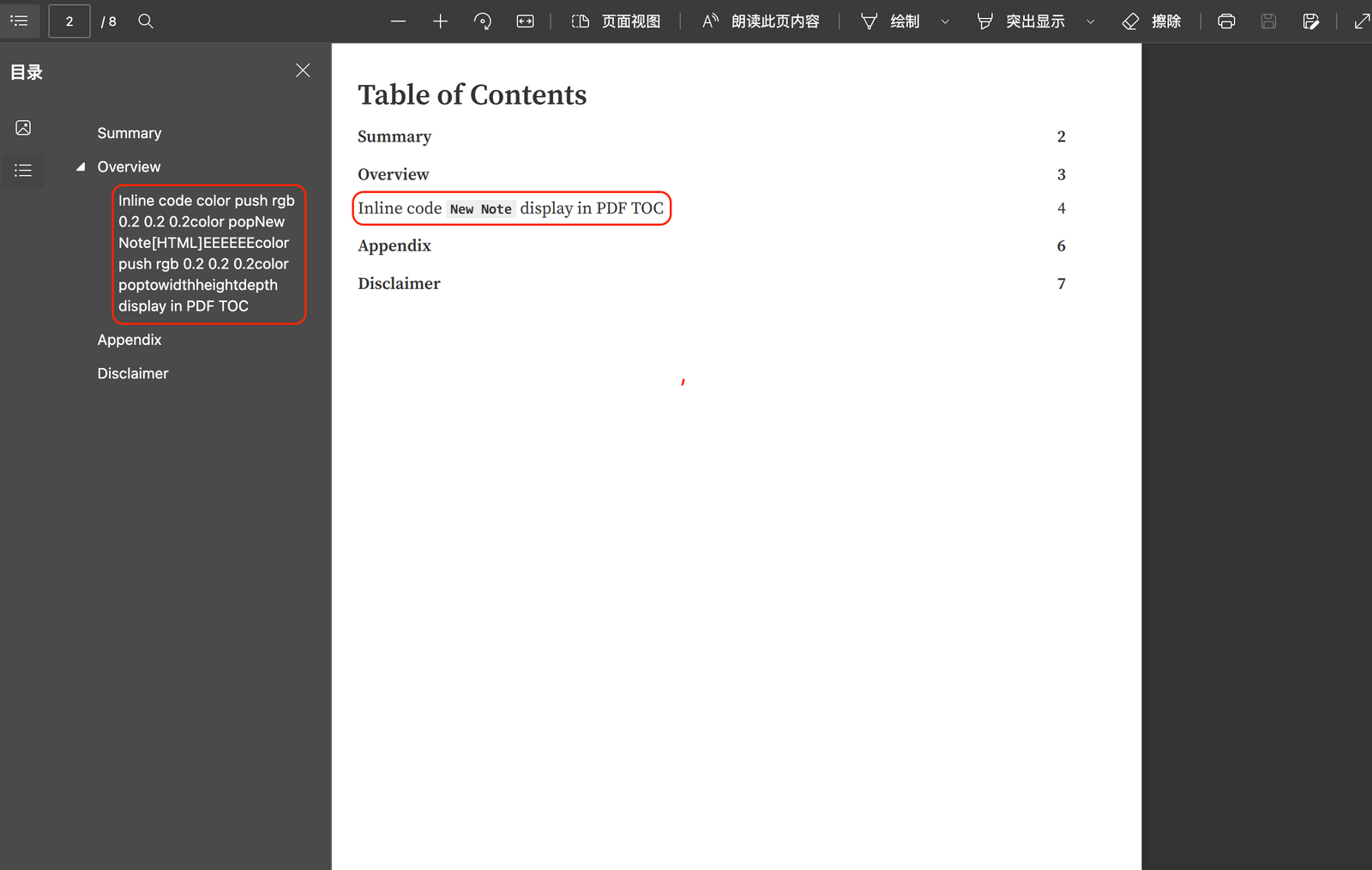Rotate the page with rotate icon

tap(483, 21)
